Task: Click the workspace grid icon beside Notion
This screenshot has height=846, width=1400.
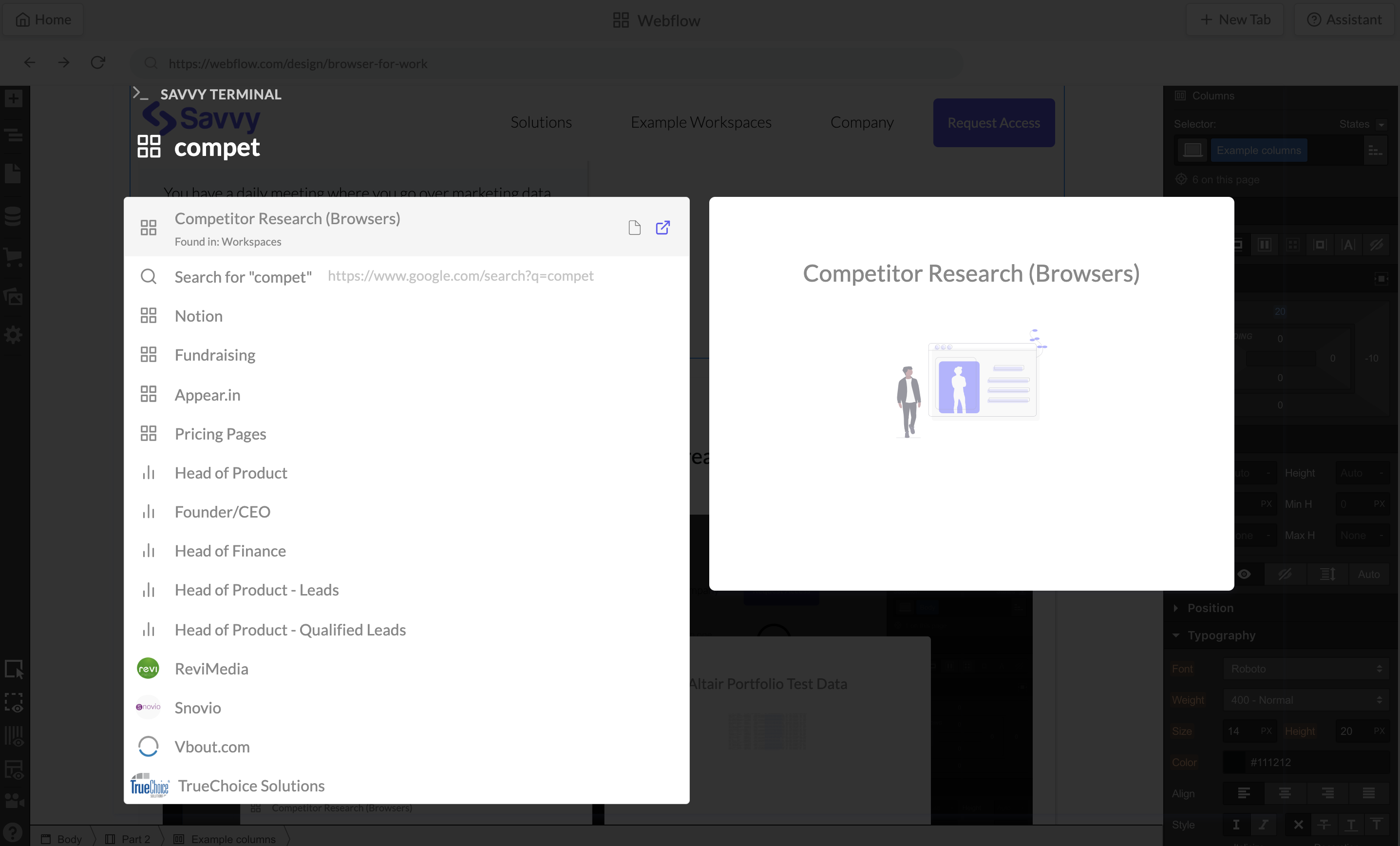Action: click(148, 316)
